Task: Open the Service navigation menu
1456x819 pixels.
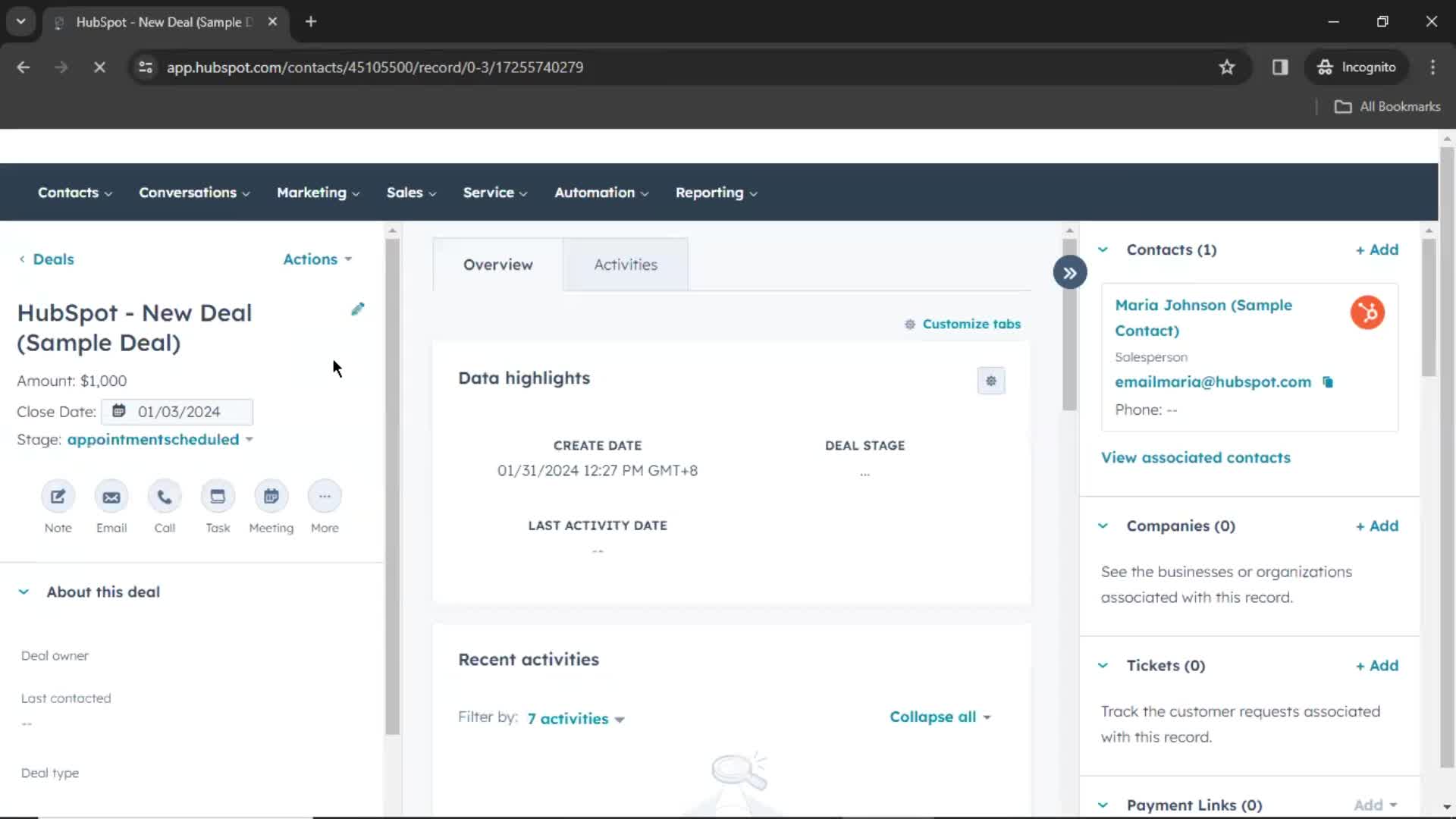Action: [495, 193]
